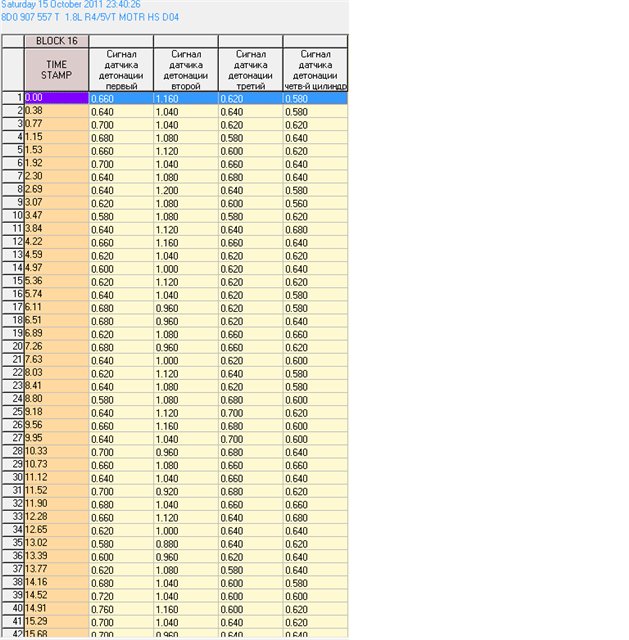Select row number 5 header
The height and width of the screenshot is (640, 629).
pos(13,150)
